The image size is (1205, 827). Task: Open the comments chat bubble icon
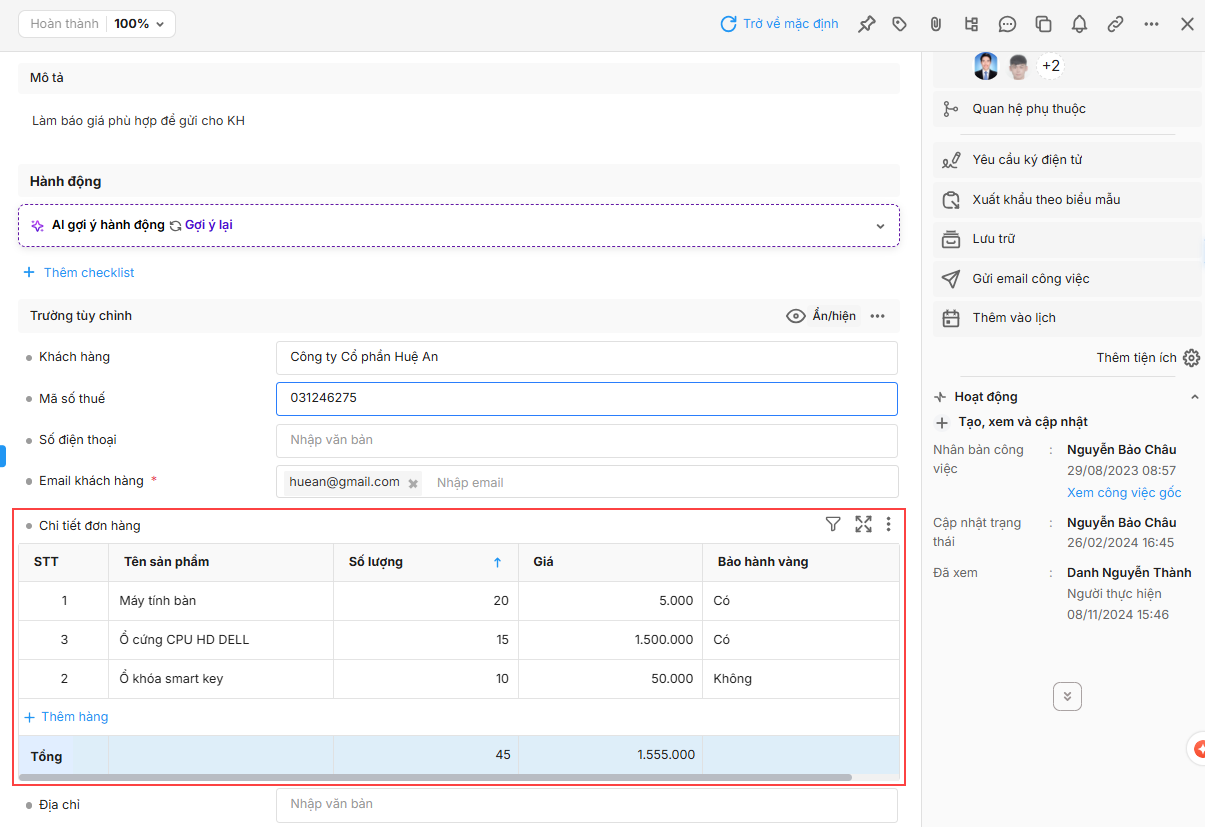pyautogui.click(x=1007, y=24)
